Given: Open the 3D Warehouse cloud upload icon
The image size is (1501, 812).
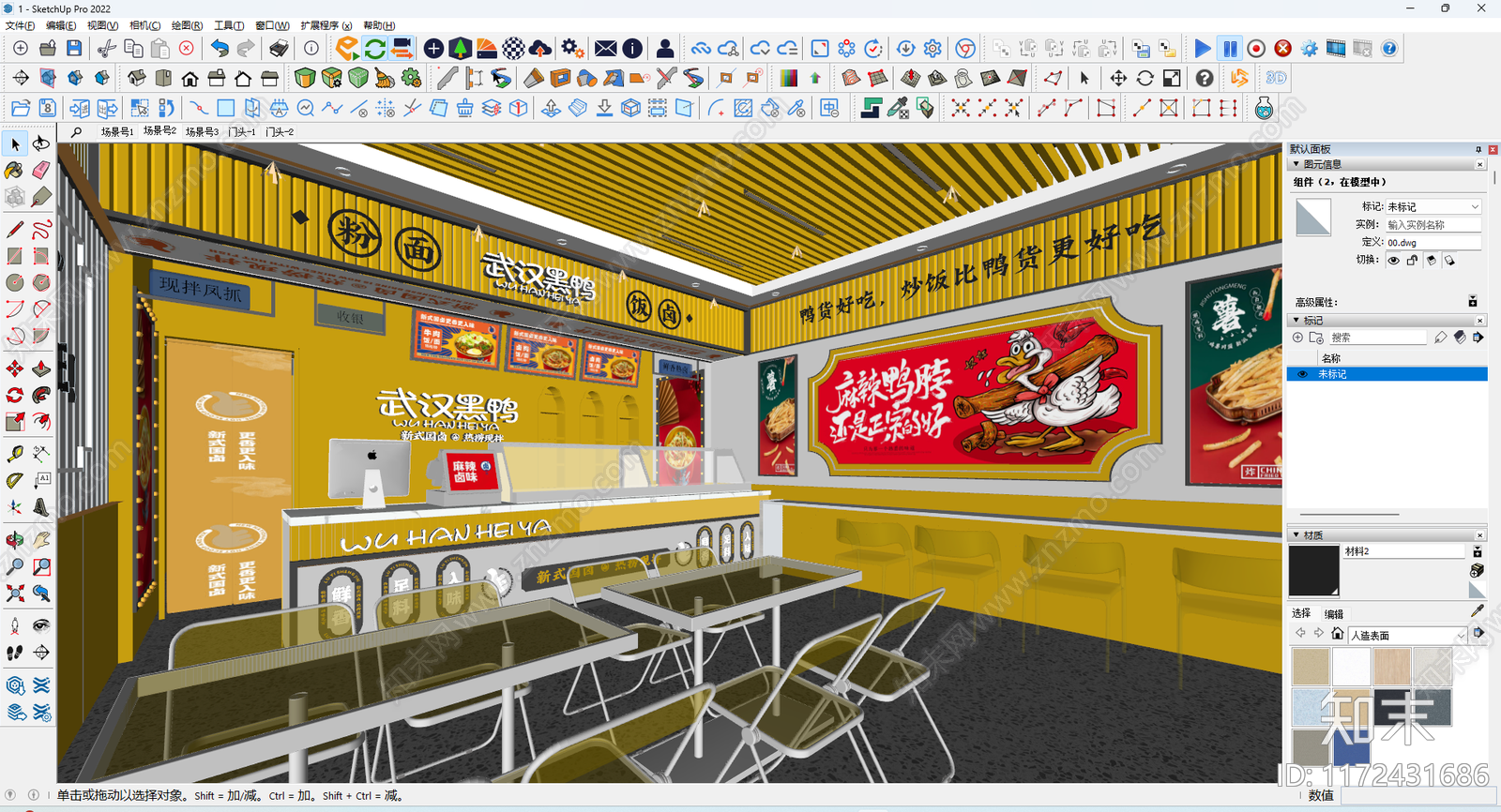Looking at the screenshot, I should coord(541,48).
